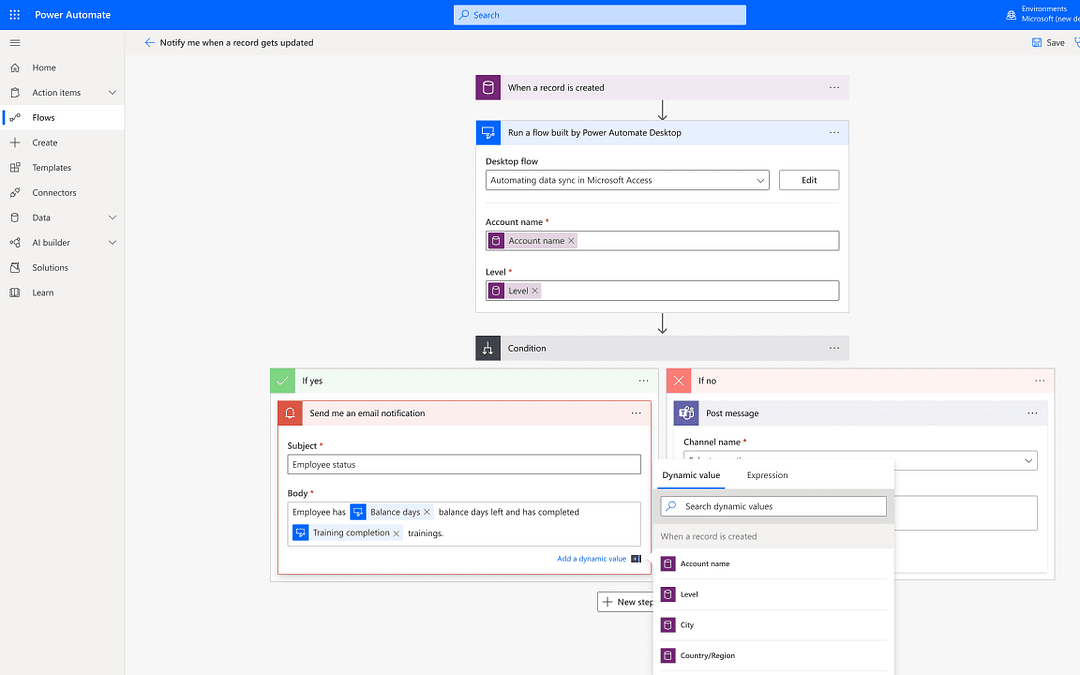This screenshot has width=1080, height=675.
Task: Click the Subject field containing 'Employee status'
Action: pyautogui.click(x=464, y=464)
